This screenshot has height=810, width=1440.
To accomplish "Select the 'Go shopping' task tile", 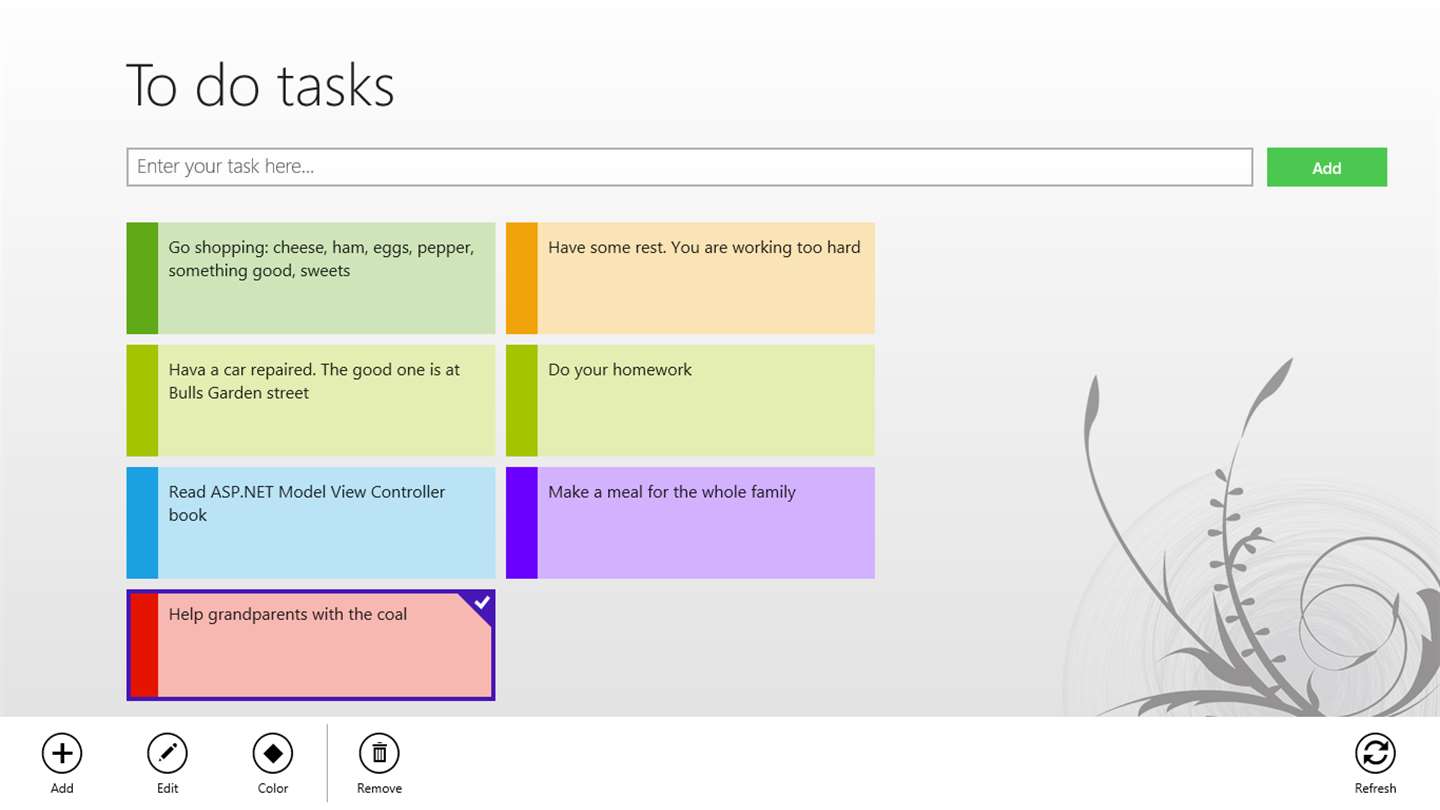I will [326, 278].
